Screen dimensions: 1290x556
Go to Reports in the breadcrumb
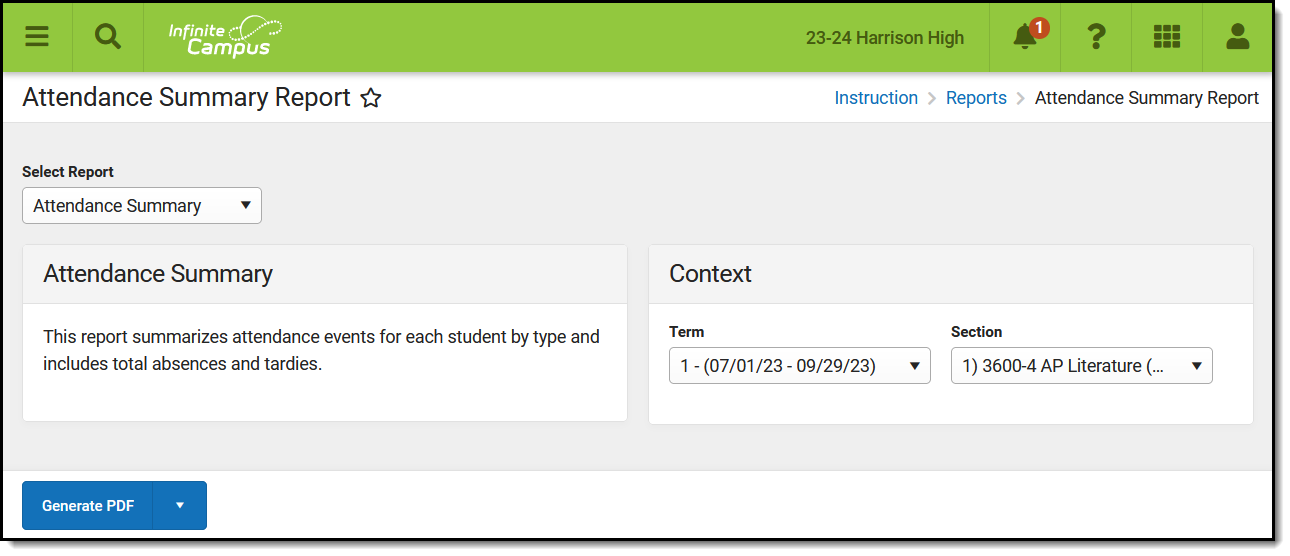pyautogui.click(x=976, y=98)
